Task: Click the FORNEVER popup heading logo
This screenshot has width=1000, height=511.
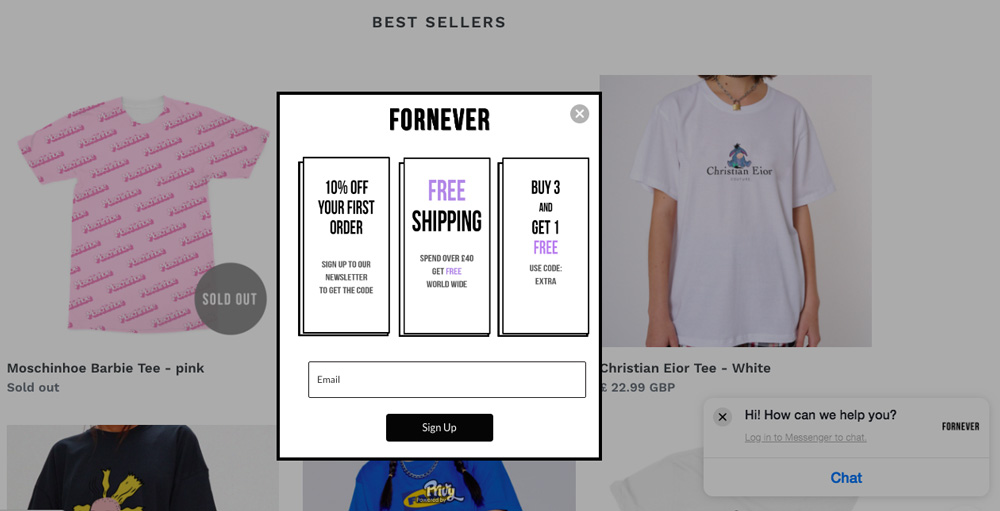Action: point(439,119)
